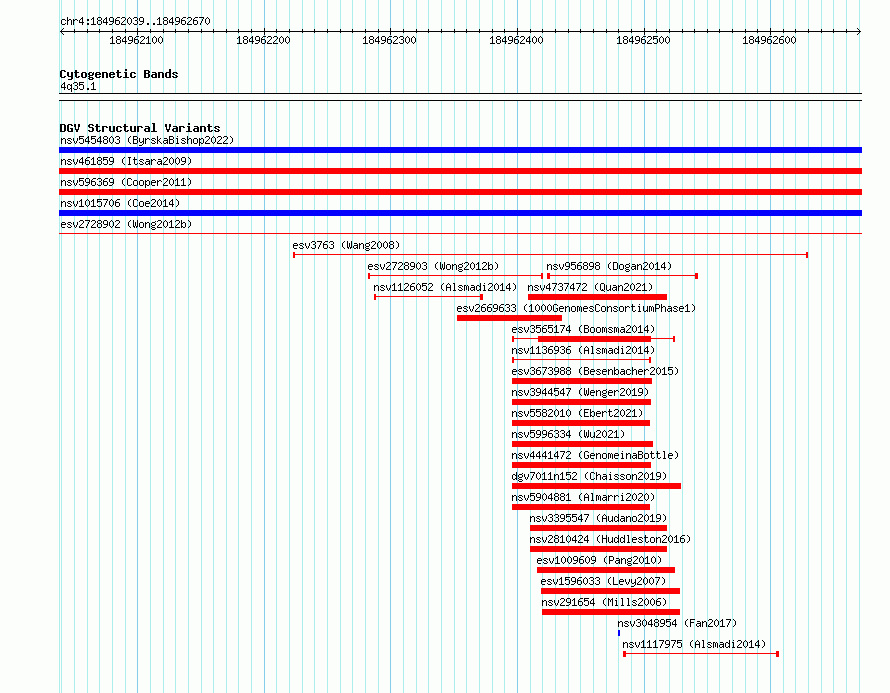Viewport: 890px width, 693px height.
Task: Click ruler position 184962300
Action: (x=389, y=40)
